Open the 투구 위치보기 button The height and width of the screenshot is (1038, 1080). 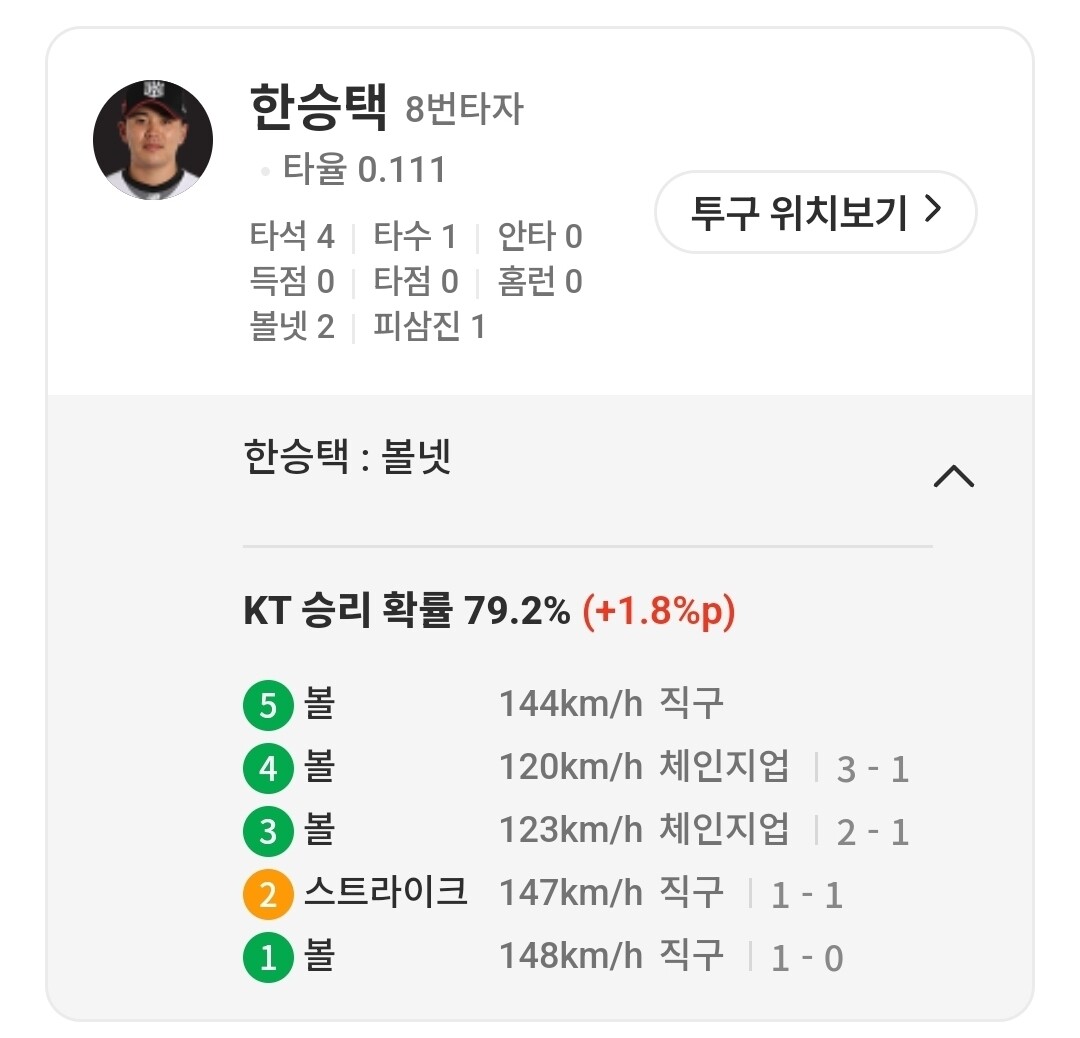click(x=815, y=212)
